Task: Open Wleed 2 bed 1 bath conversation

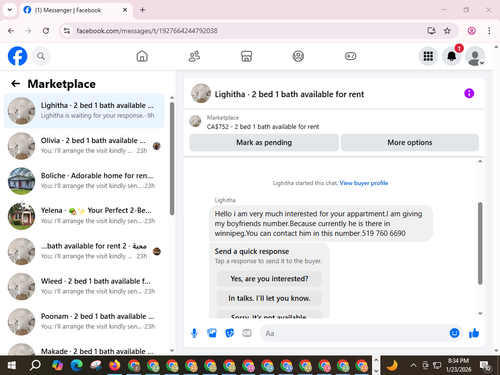Action: click(x=84, y=286)
